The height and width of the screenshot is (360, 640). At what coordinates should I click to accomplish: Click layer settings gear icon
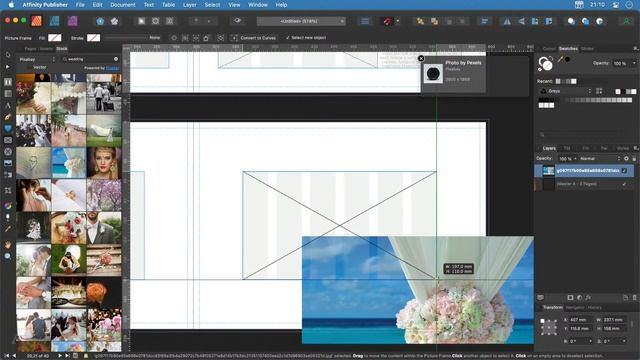tap(626, 158)
